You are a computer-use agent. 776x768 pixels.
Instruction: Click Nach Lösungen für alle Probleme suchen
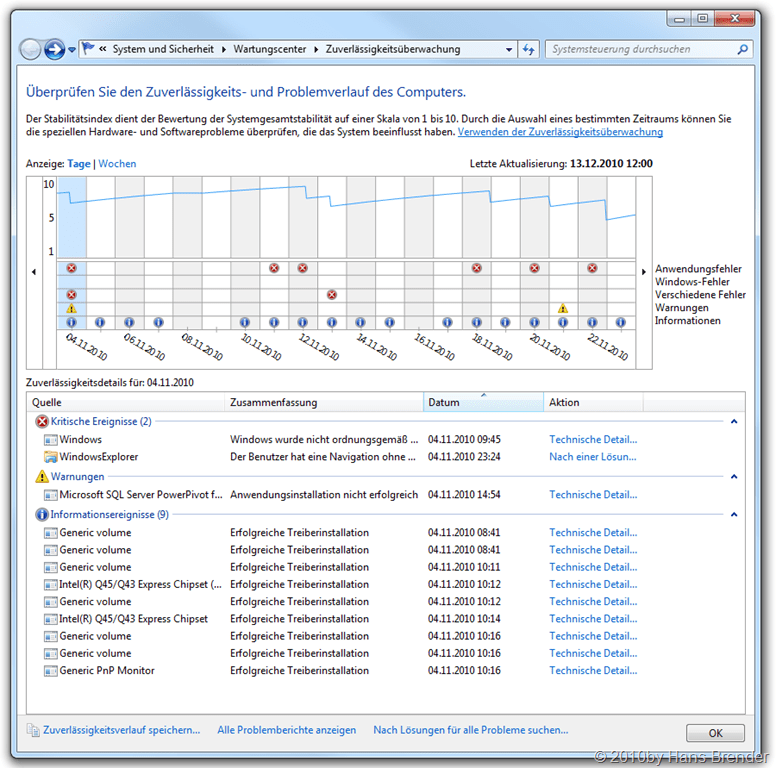[x=471, y=730]
